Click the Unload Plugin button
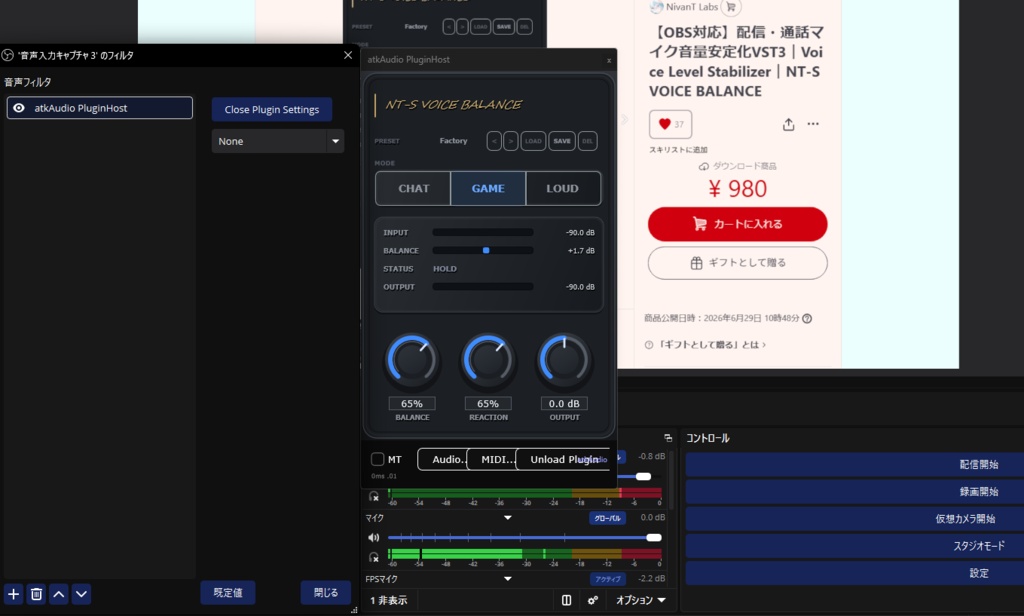This screenshot has width=1024, height=616. (x=564, y=459)
